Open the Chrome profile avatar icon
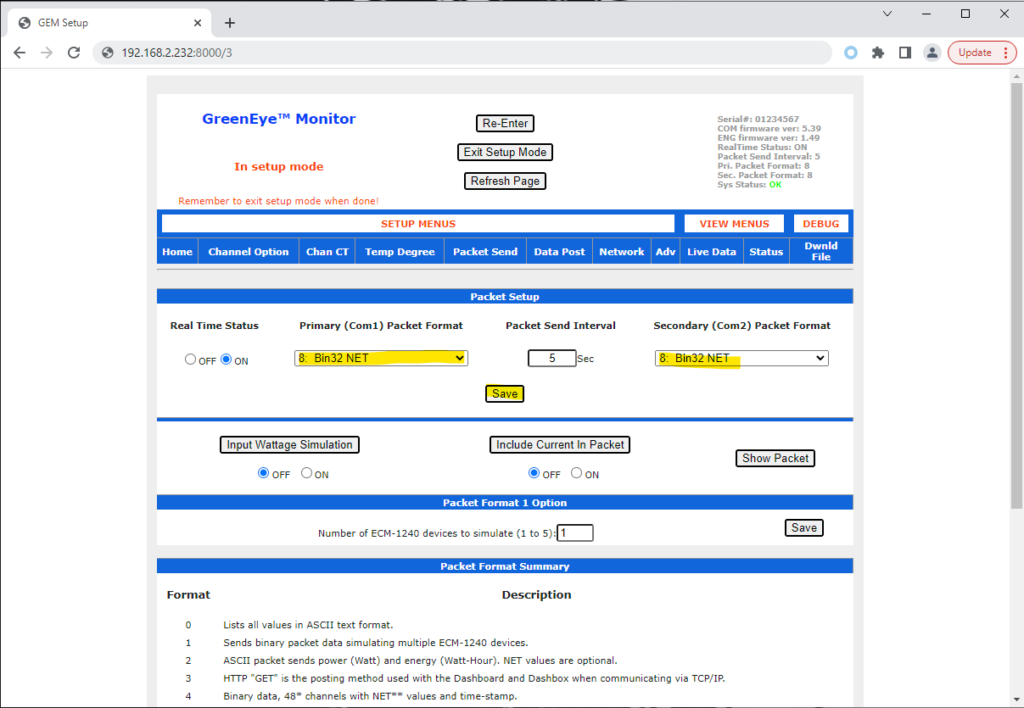The image size is (1024, 708). tap(931, 53)
